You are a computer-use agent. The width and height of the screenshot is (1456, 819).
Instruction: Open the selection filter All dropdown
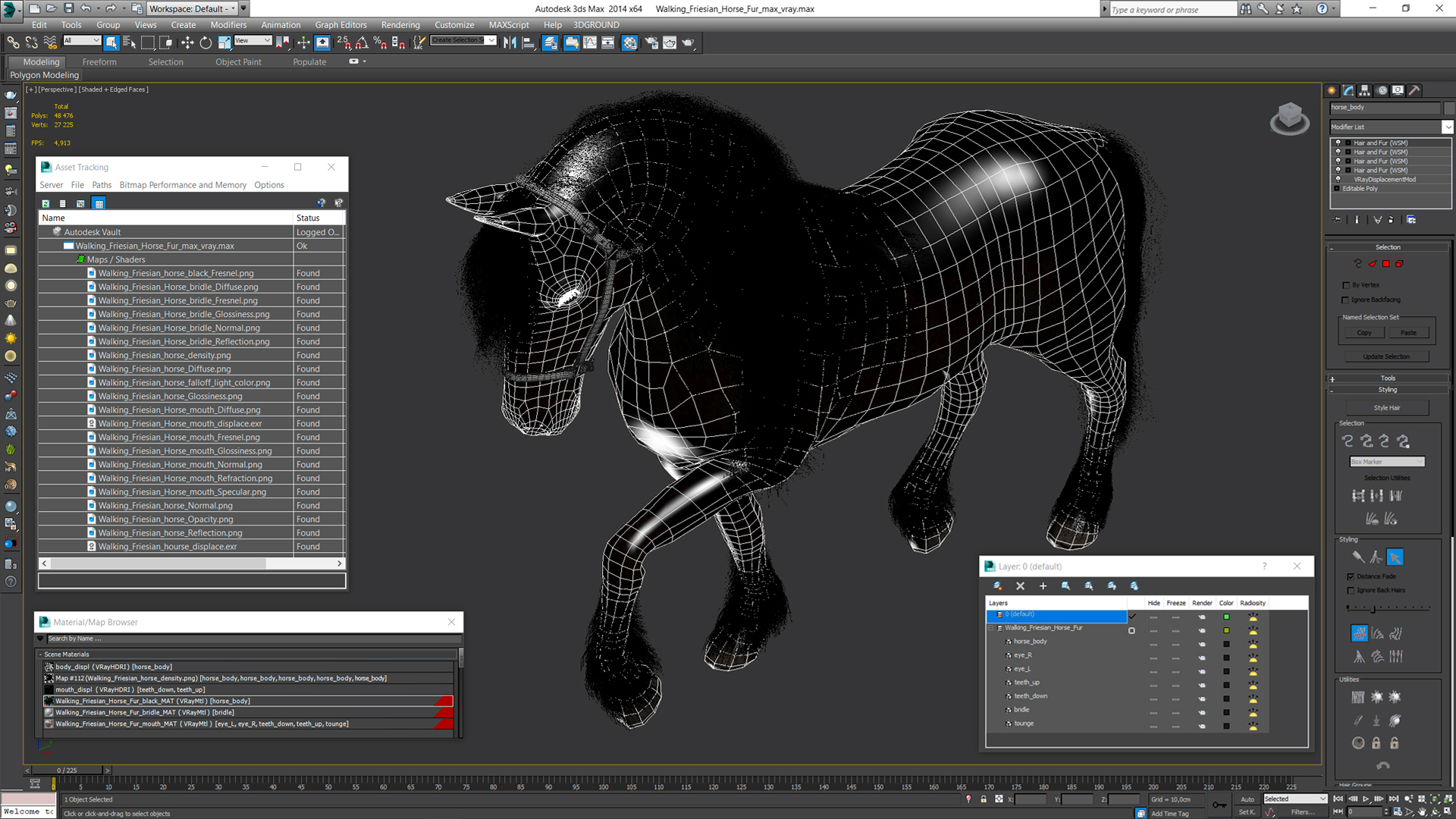coord(82,40)
